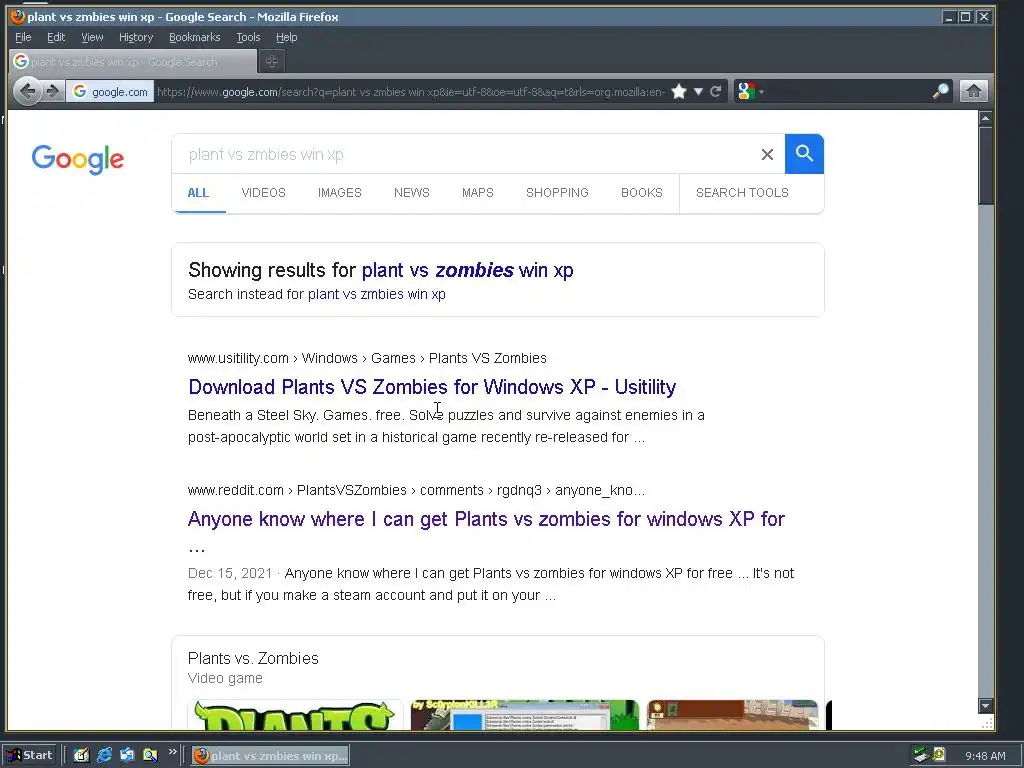Click the scrollbar down arrow
Viewport: 1024px width, 768px height.
pos(985,705)
